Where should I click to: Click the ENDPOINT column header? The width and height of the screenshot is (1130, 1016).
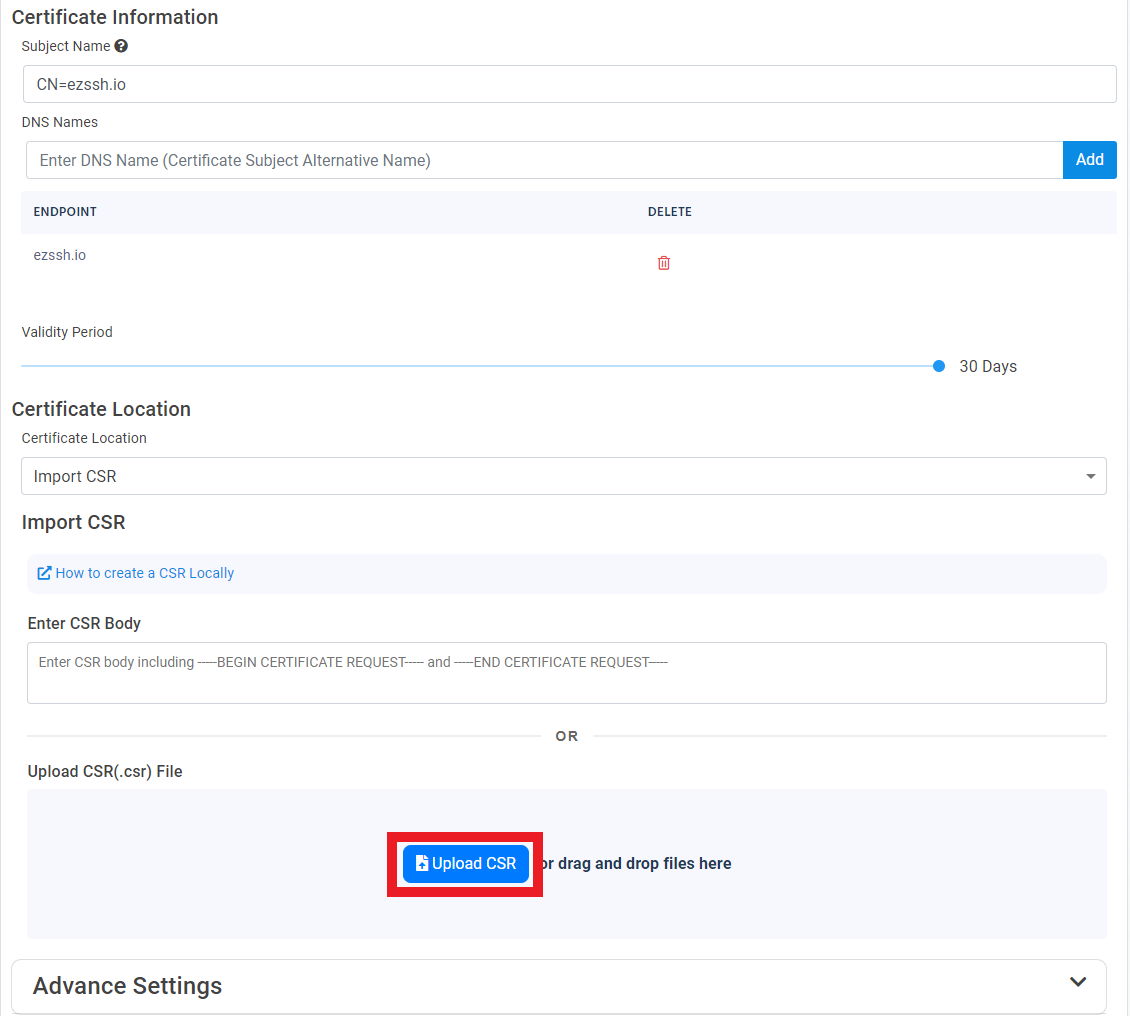tap(64, 211)
